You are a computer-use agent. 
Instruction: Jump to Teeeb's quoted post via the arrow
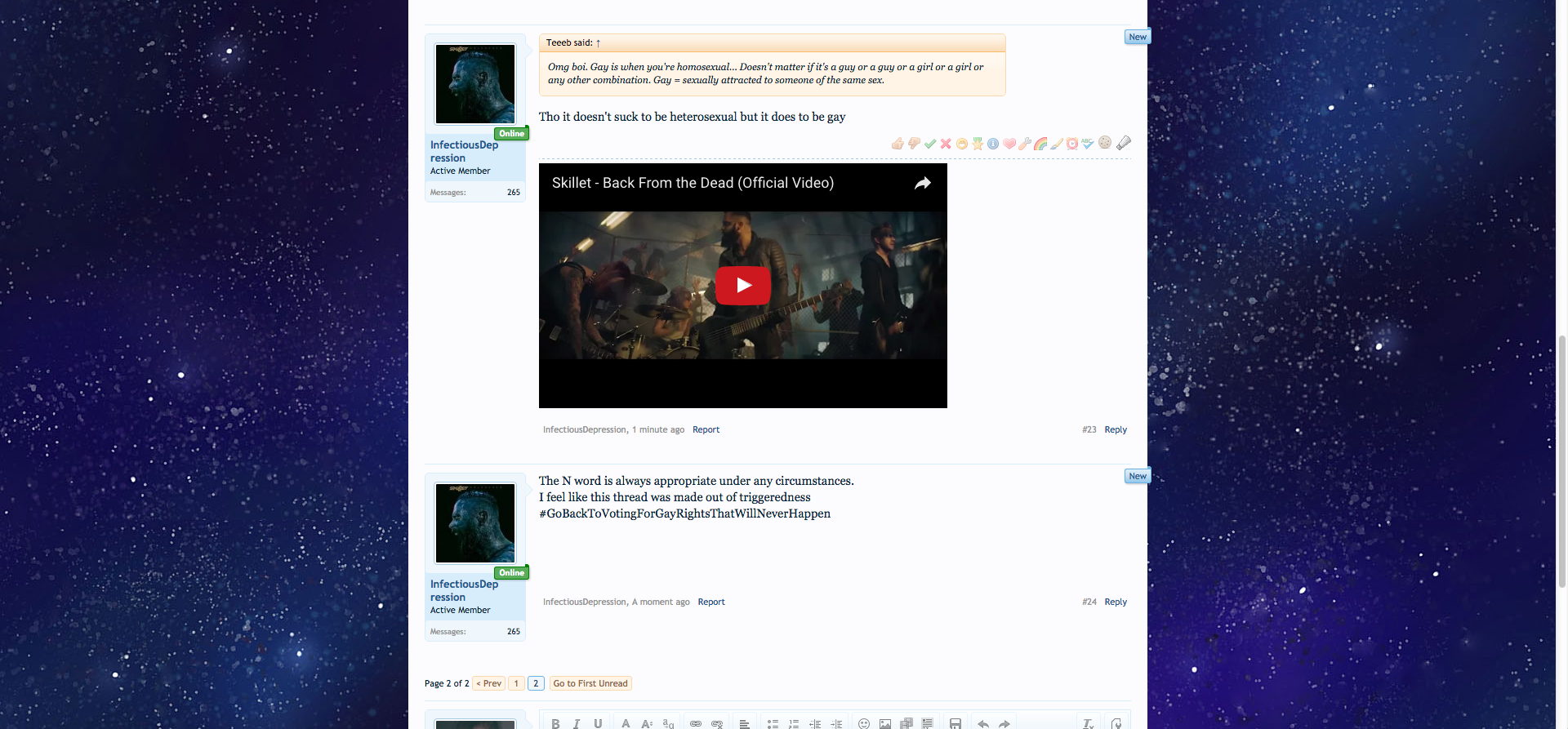tap(598, 43)
